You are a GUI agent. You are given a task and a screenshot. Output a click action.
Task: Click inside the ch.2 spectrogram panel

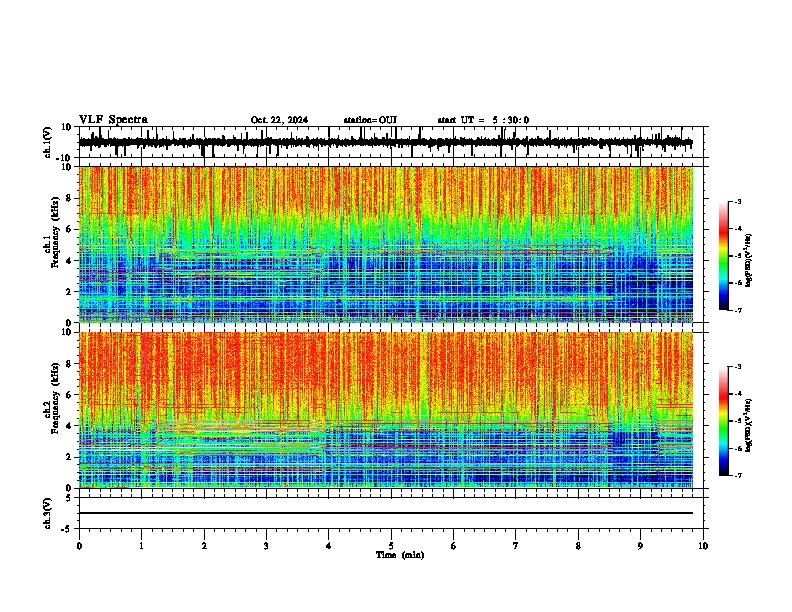click(386, 410)
